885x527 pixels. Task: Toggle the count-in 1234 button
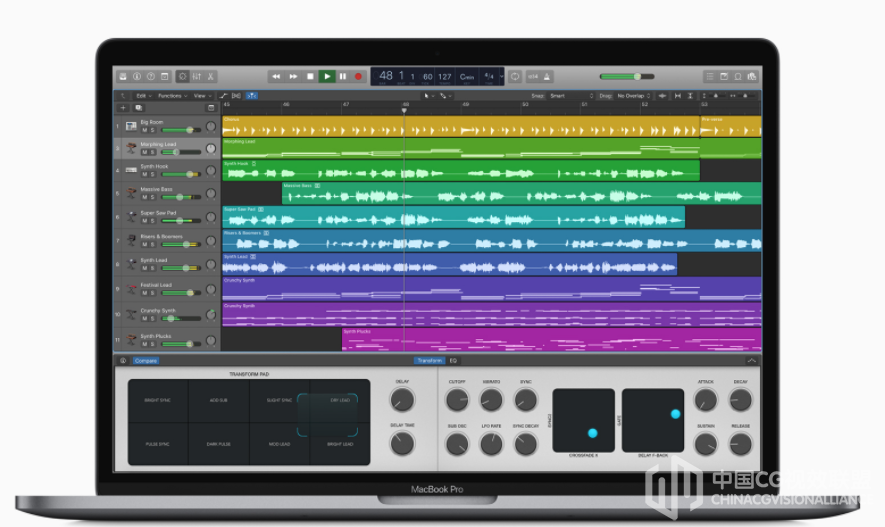pyautogui.click(x=533, y=77)
